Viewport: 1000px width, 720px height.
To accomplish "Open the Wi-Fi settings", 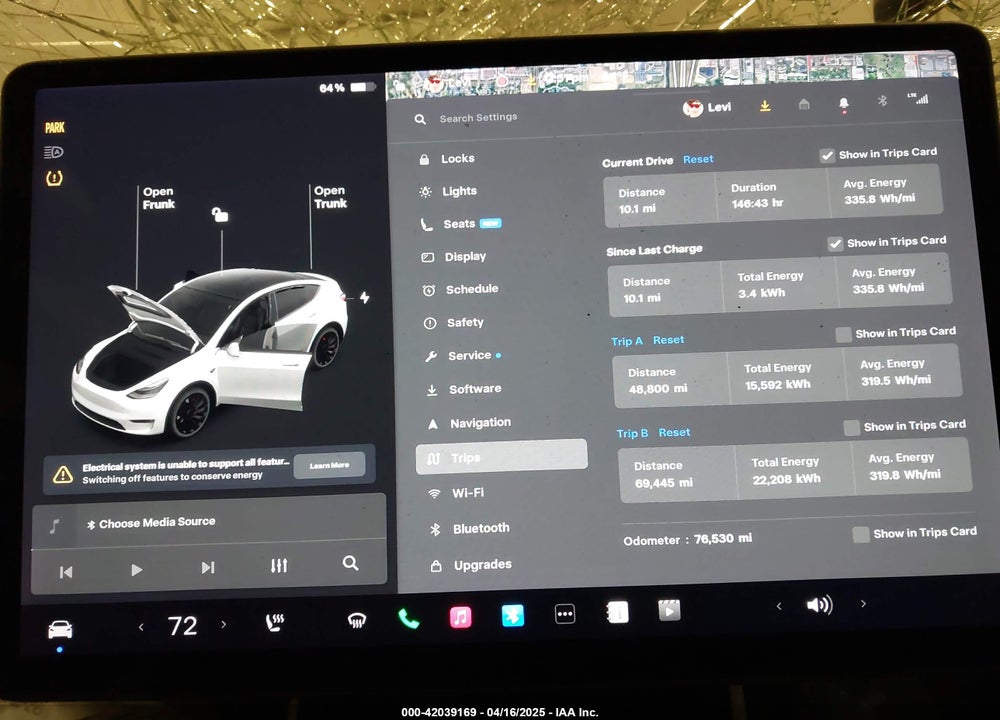I will click(x=456, y=493).
